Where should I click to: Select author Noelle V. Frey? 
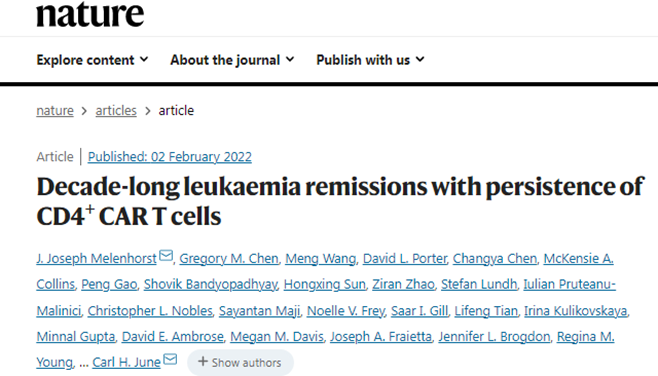pos(346,311)
